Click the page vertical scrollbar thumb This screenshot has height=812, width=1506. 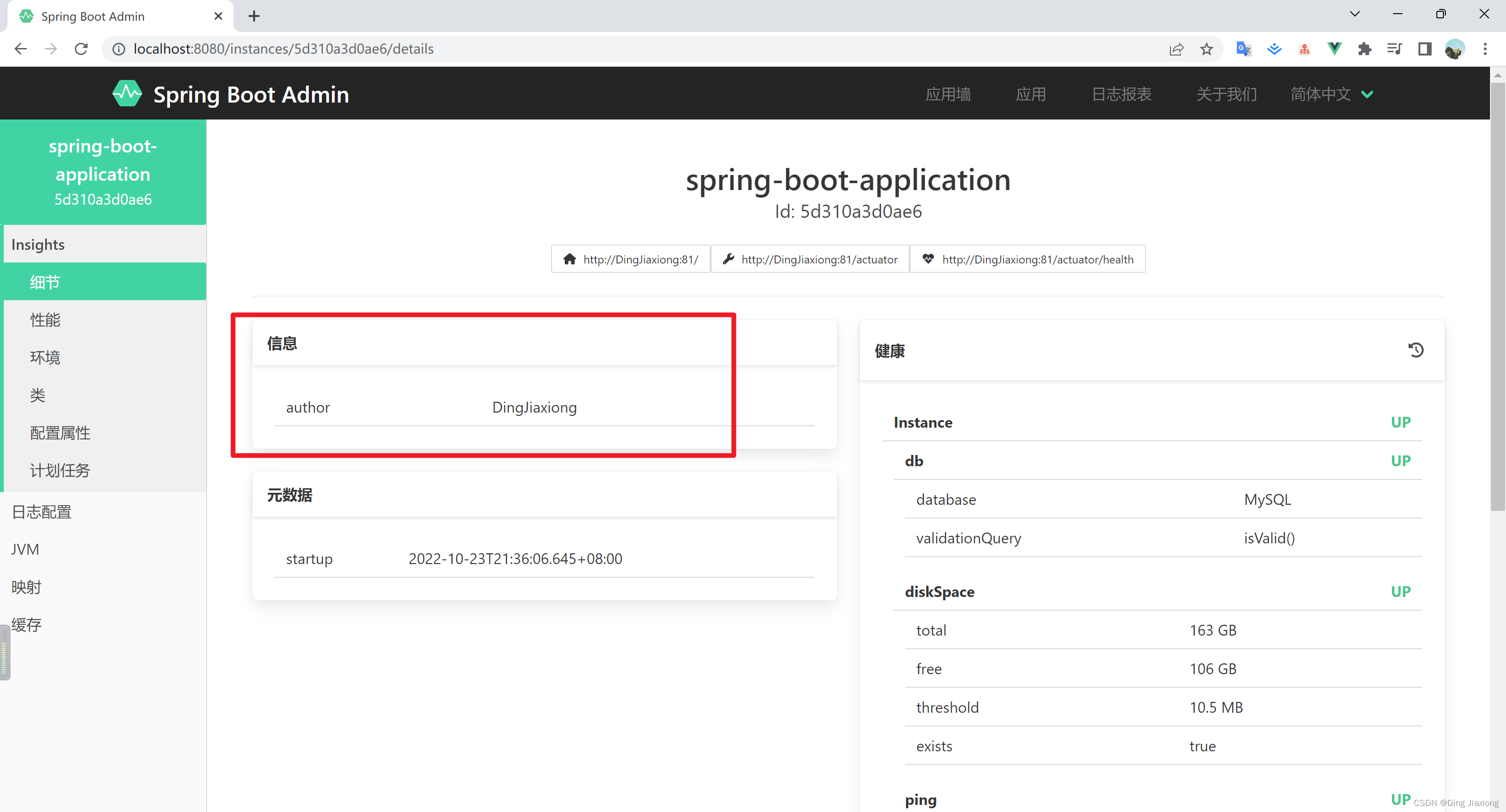coord(1498,295)
